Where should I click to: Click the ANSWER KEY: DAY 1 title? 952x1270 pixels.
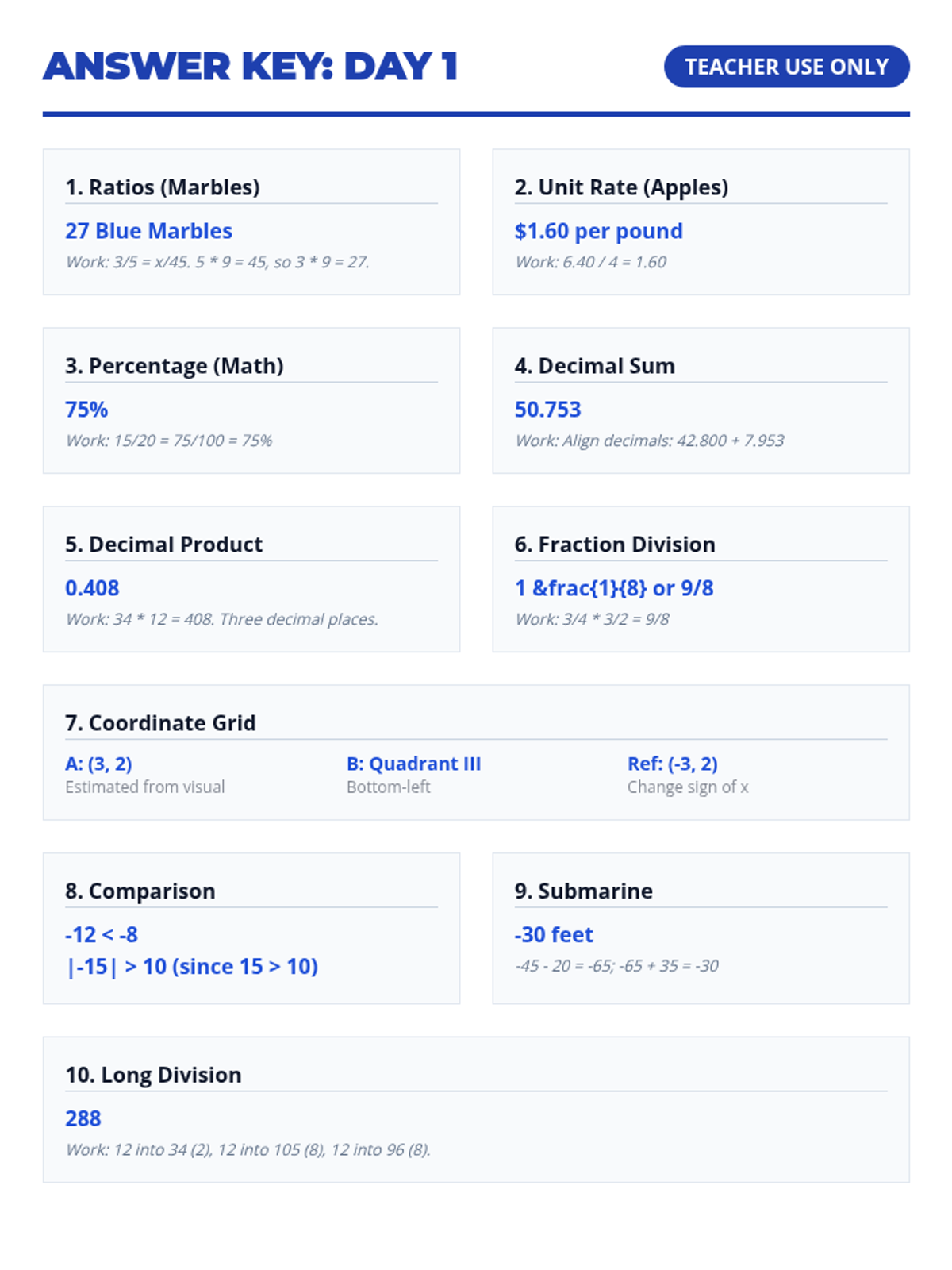[x=251, y=67]
